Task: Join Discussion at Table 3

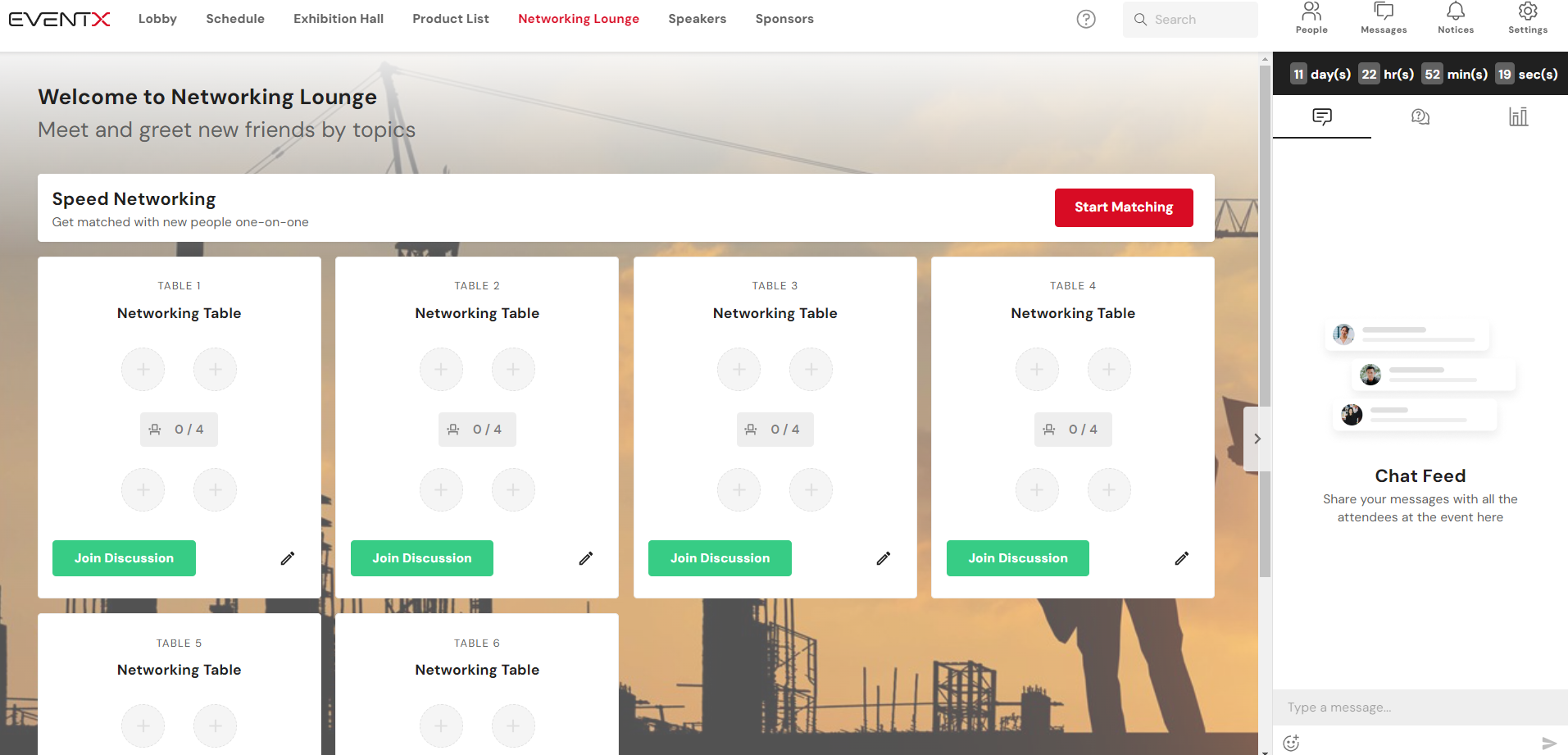Action: pos(720,558)
